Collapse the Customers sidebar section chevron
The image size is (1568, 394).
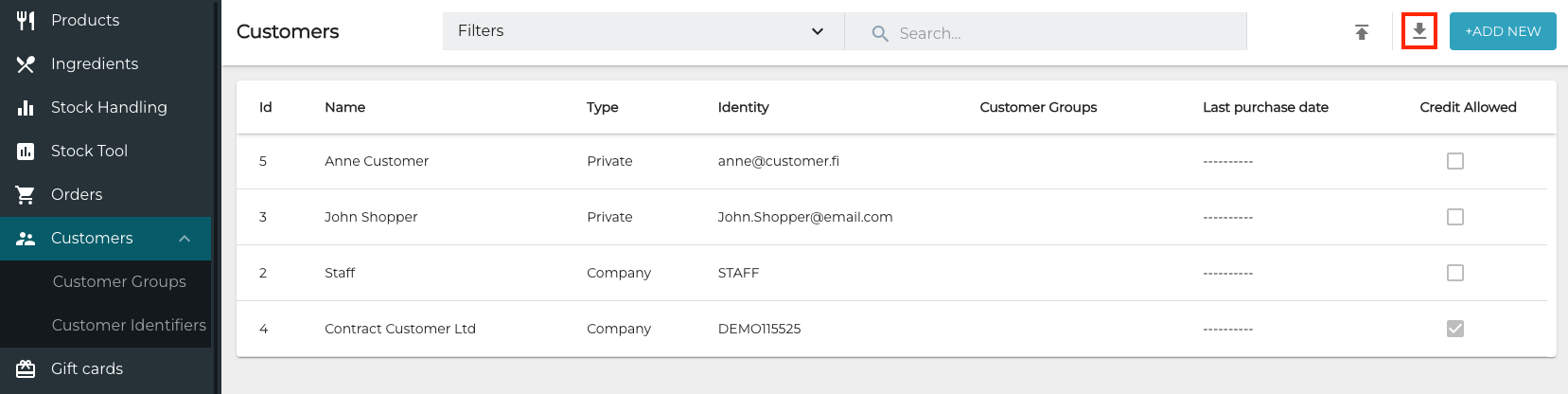[x=185, y=238]
